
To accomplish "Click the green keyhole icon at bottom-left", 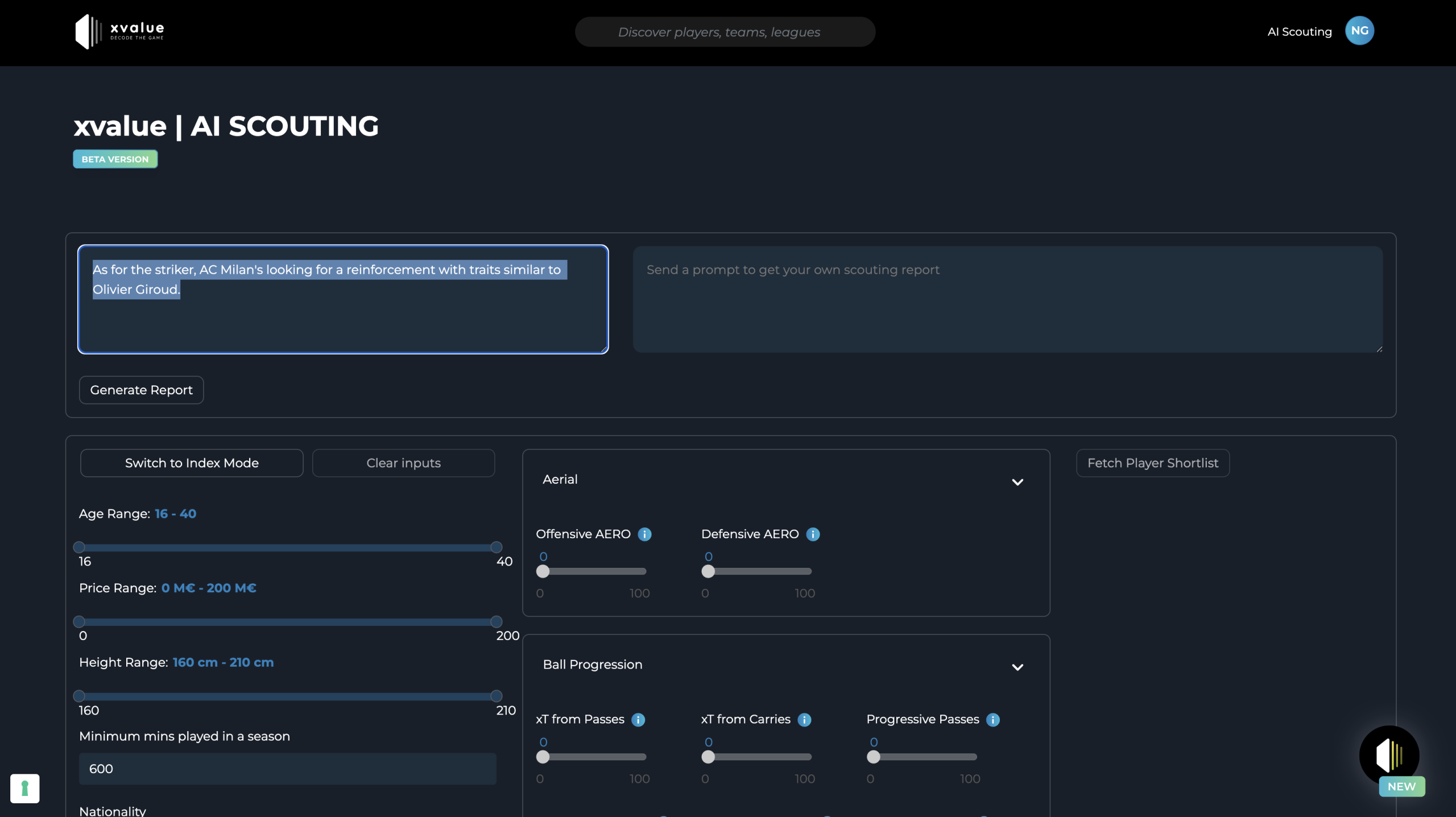I will click(25, 788).
